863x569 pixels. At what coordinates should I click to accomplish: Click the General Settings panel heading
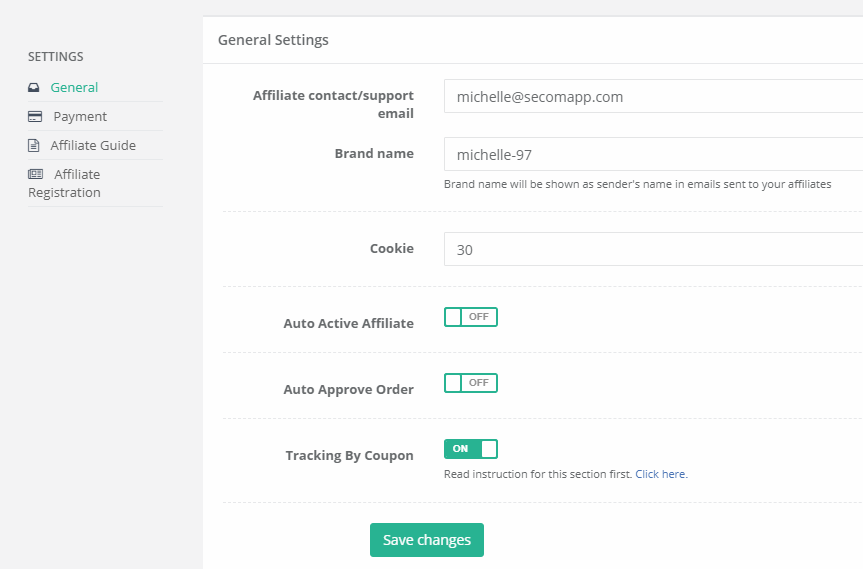tap(273, 40)
